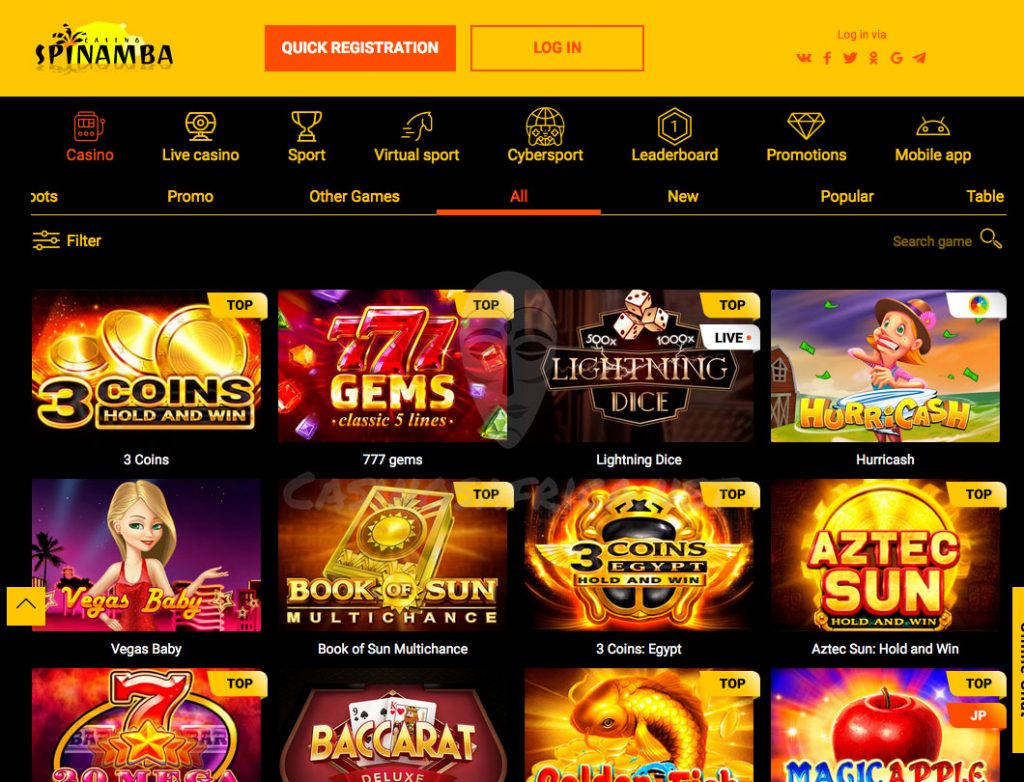This screenshot has height=782, width=1024.
Task: Click the search magnifier icon
Action: tap(991, 239)
